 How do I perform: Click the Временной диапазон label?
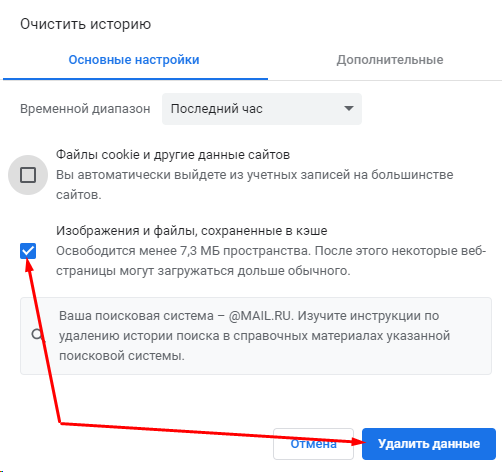(x=85, y=109)
